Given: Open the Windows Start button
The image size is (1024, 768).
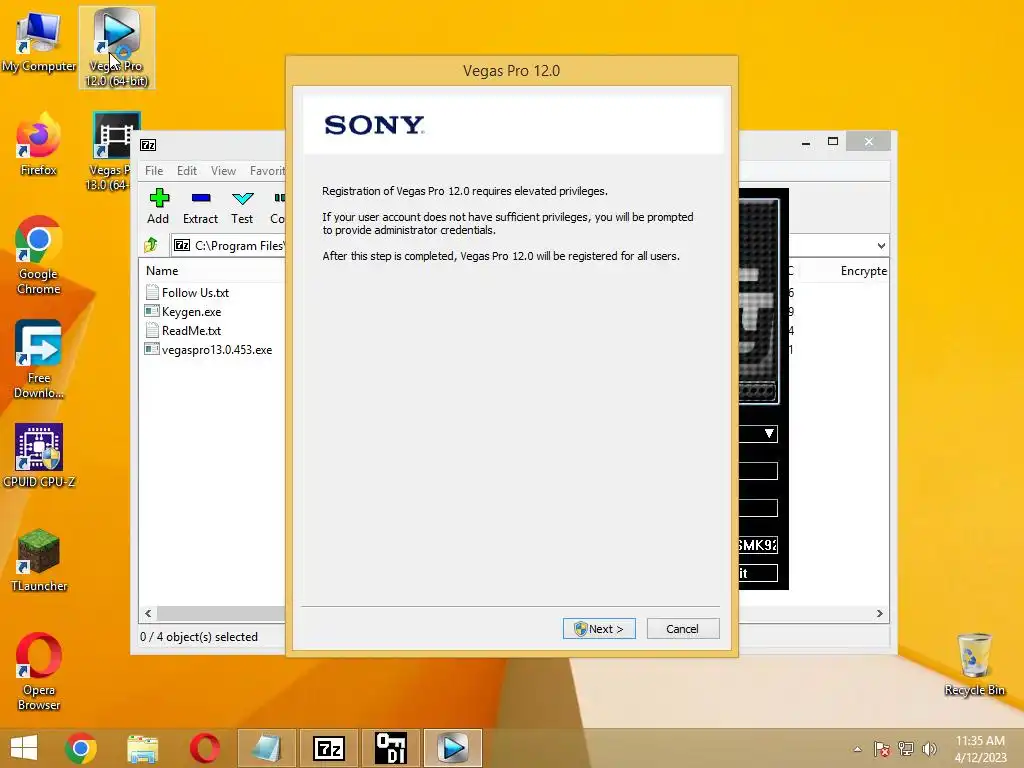Looking at the screenshot, I should [x=24, y=748].
